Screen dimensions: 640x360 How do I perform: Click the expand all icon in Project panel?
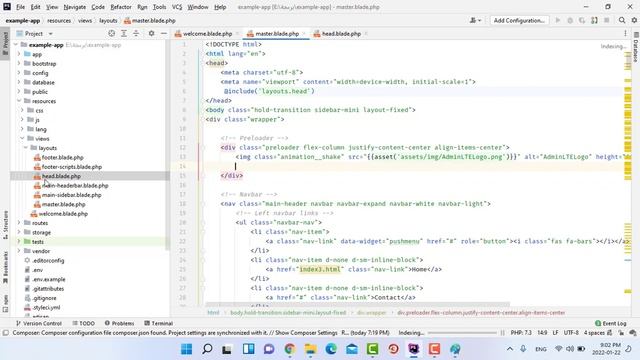pyautogui.click(x=124, y=33)
